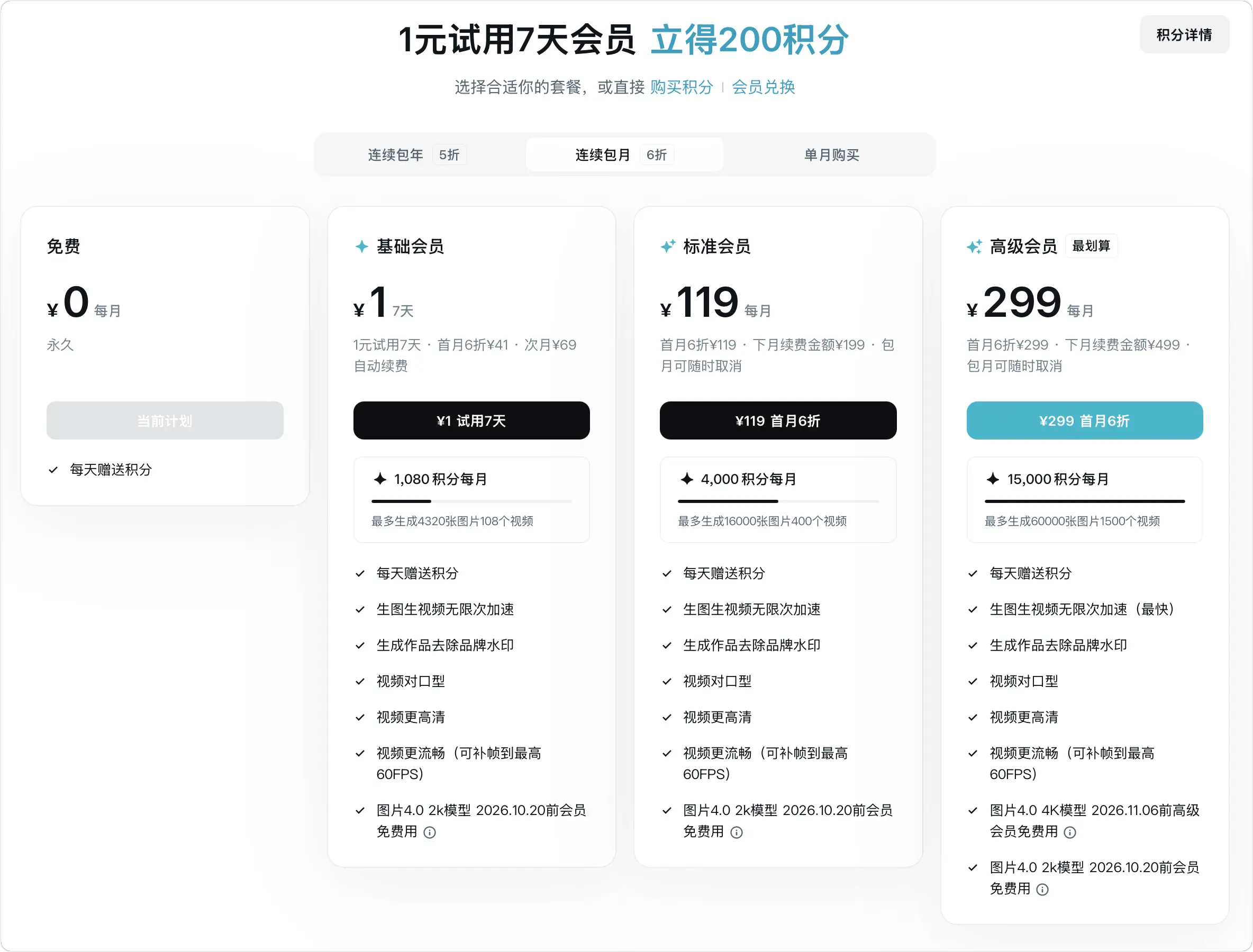Screen dimensions: 1253x952
Task: Open the 积分详情 button
Action: point(1184,35)
